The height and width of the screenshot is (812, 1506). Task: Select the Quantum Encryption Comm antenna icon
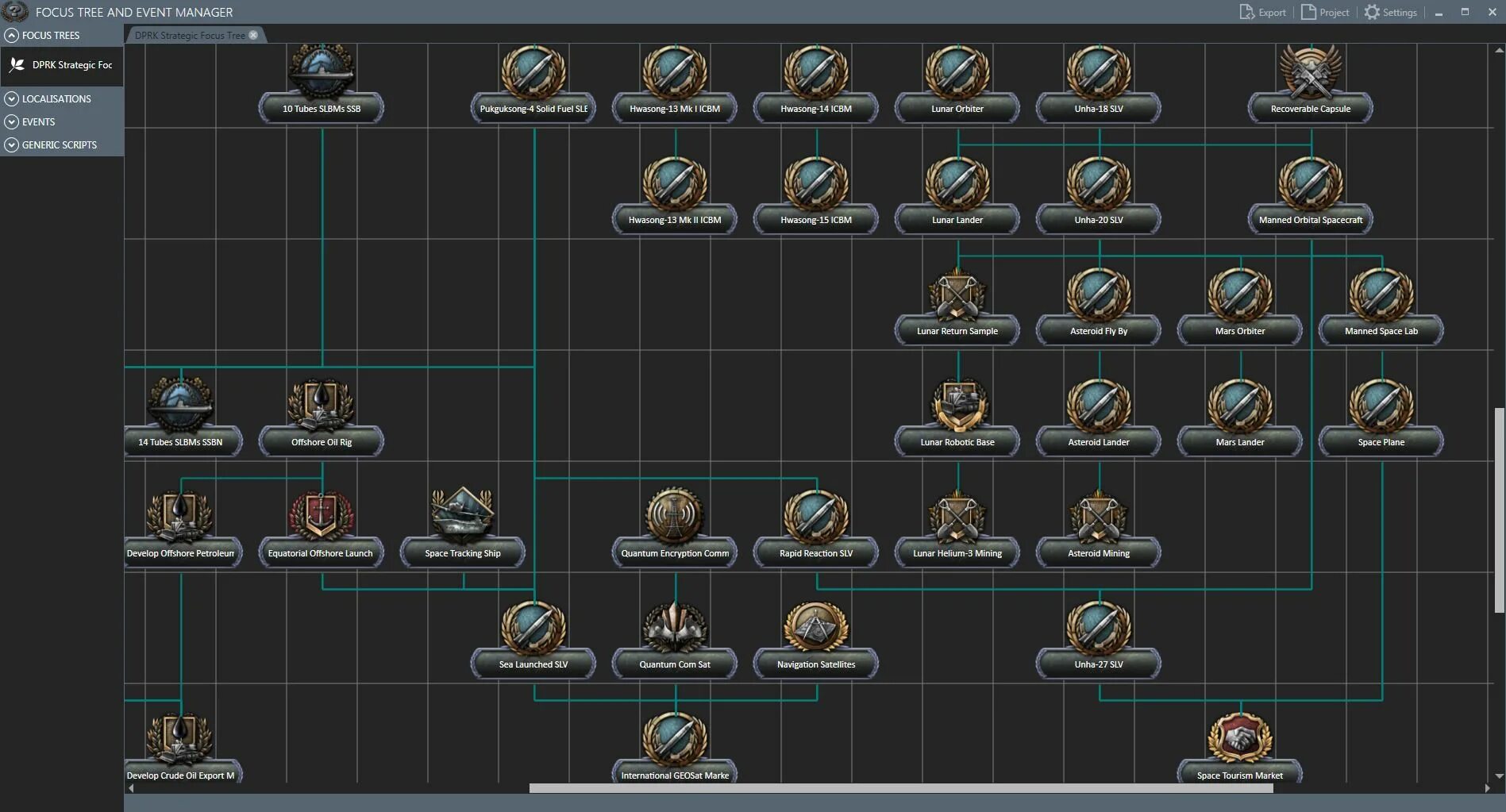675,516
